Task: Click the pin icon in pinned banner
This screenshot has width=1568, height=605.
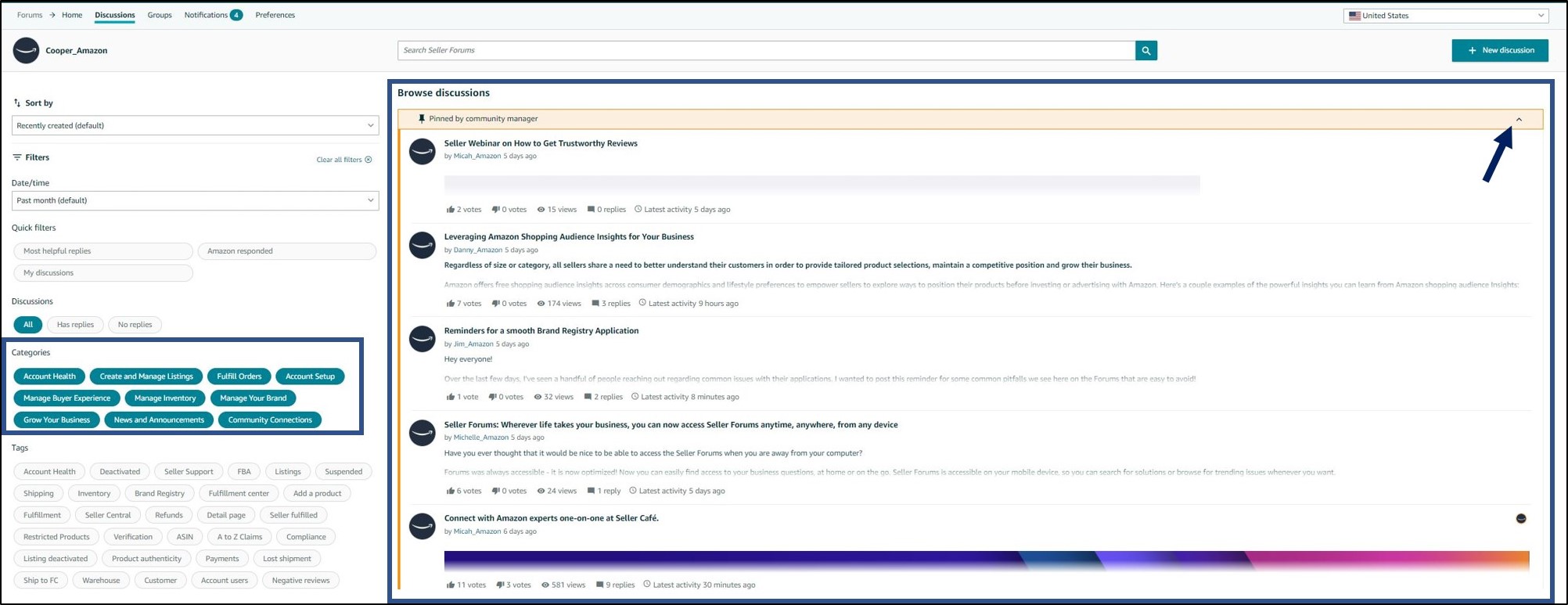Action: (x=422, y=119)
